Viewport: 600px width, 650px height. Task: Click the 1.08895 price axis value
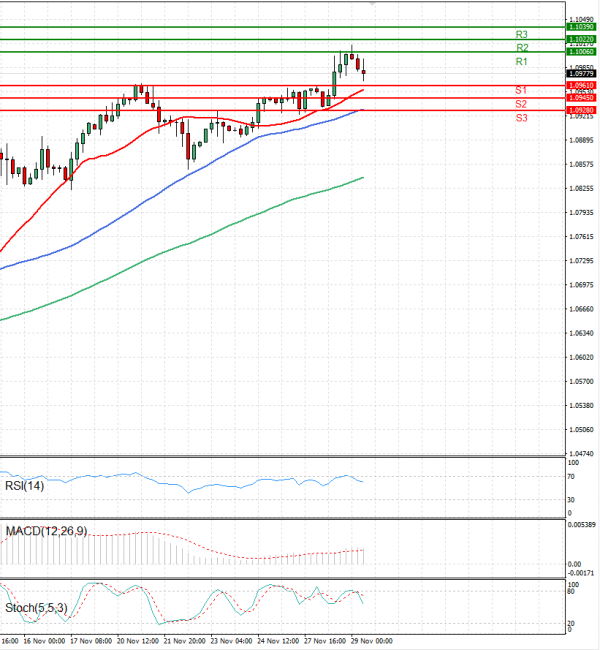pyautogui.click(x=581, y=140)
